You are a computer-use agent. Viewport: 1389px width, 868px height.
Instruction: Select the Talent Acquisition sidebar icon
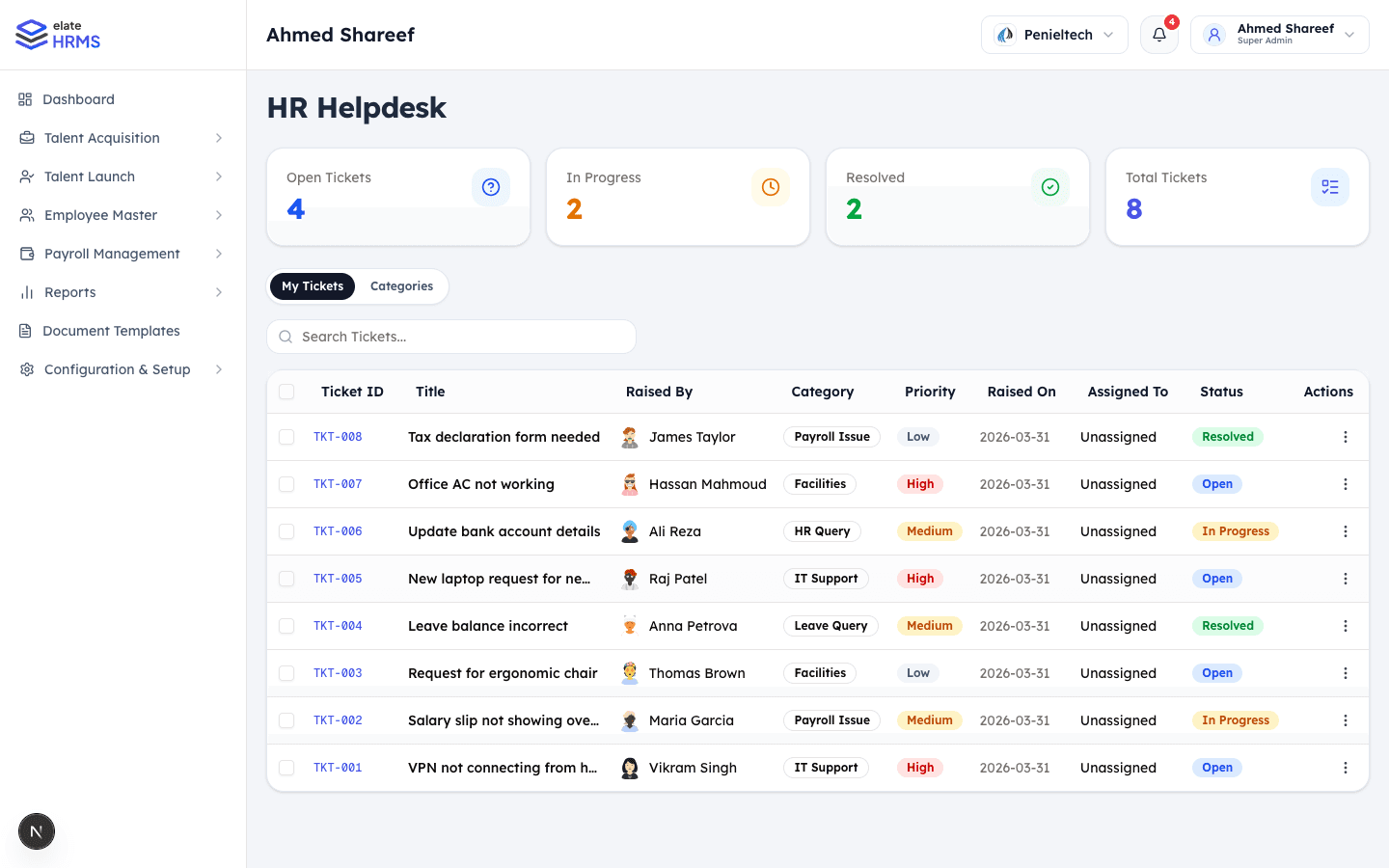(x=25, y=137)
